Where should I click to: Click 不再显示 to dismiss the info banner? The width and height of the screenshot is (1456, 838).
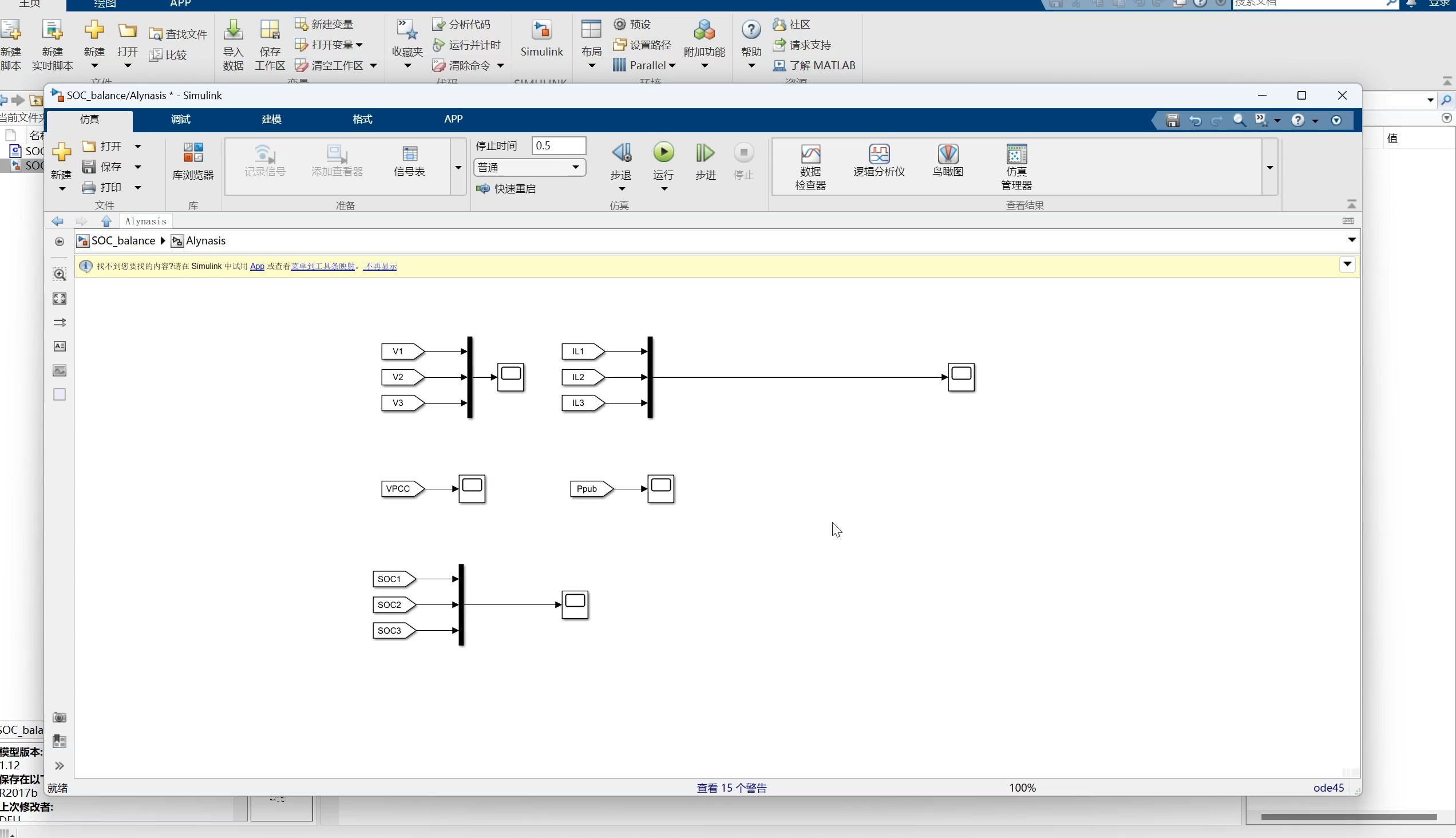click(379, 266)
